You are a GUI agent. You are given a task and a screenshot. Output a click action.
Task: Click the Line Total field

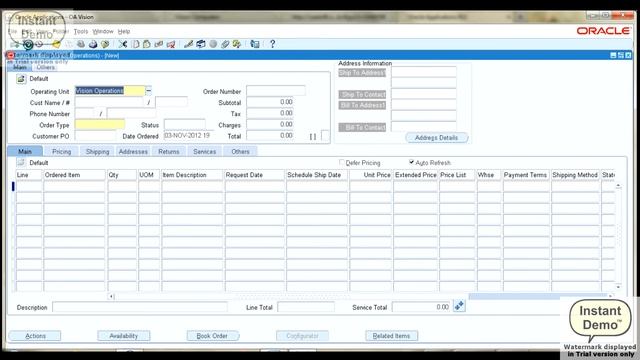tap(306, 307)
